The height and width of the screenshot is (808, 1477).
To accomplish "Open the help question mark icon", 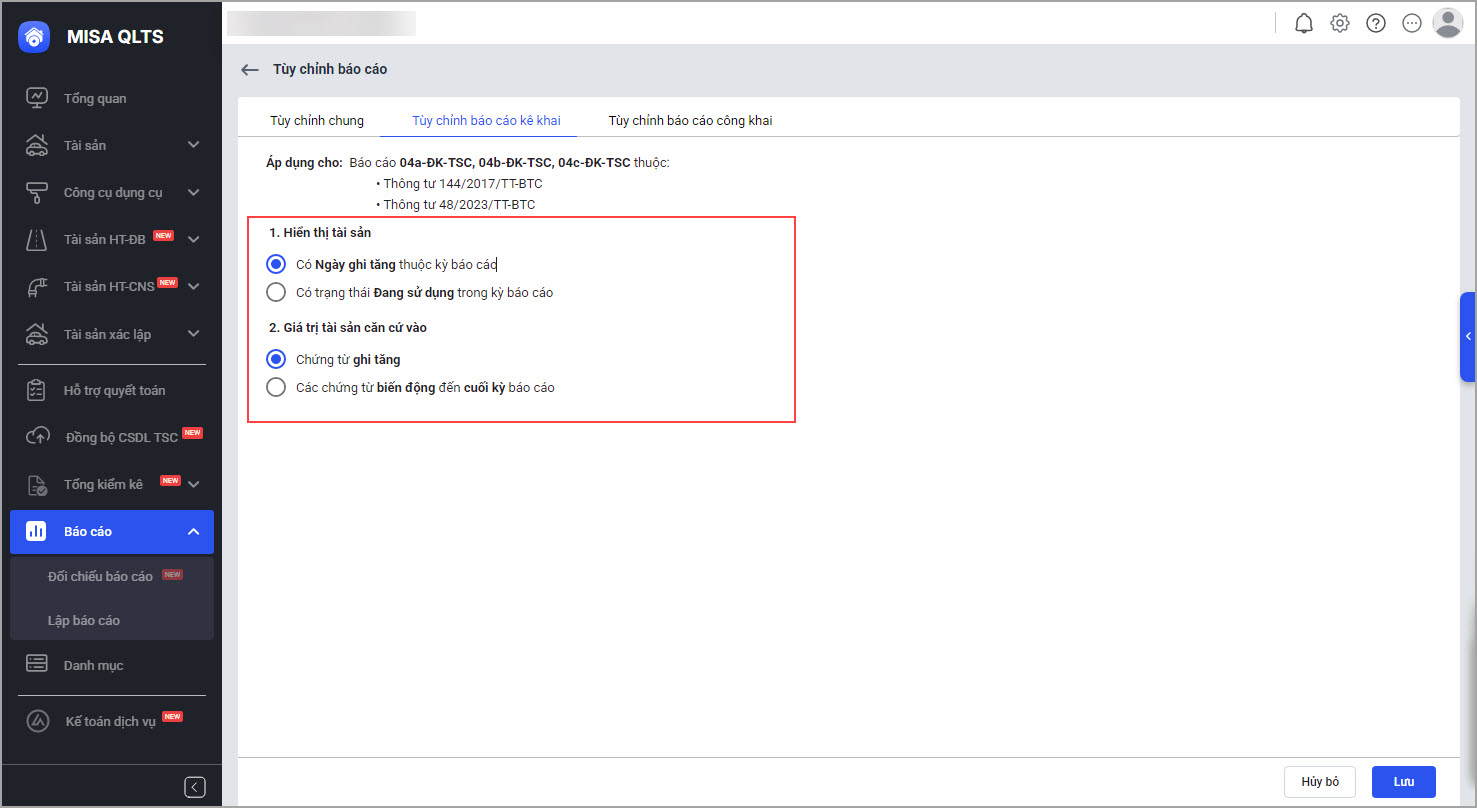I will pos(1376,23).
